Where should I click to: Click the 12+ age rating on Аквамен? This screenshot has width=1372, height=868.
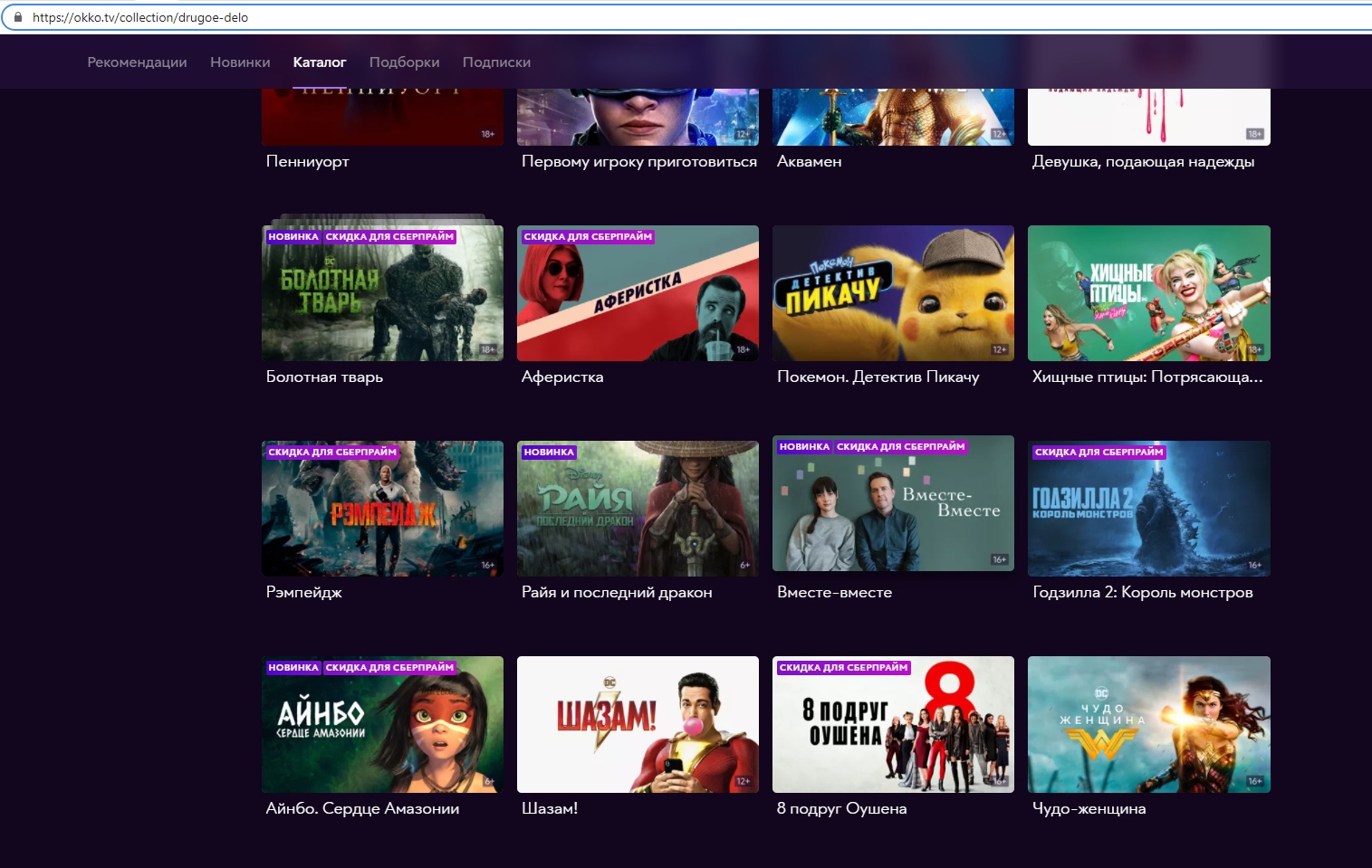(999, 134)
